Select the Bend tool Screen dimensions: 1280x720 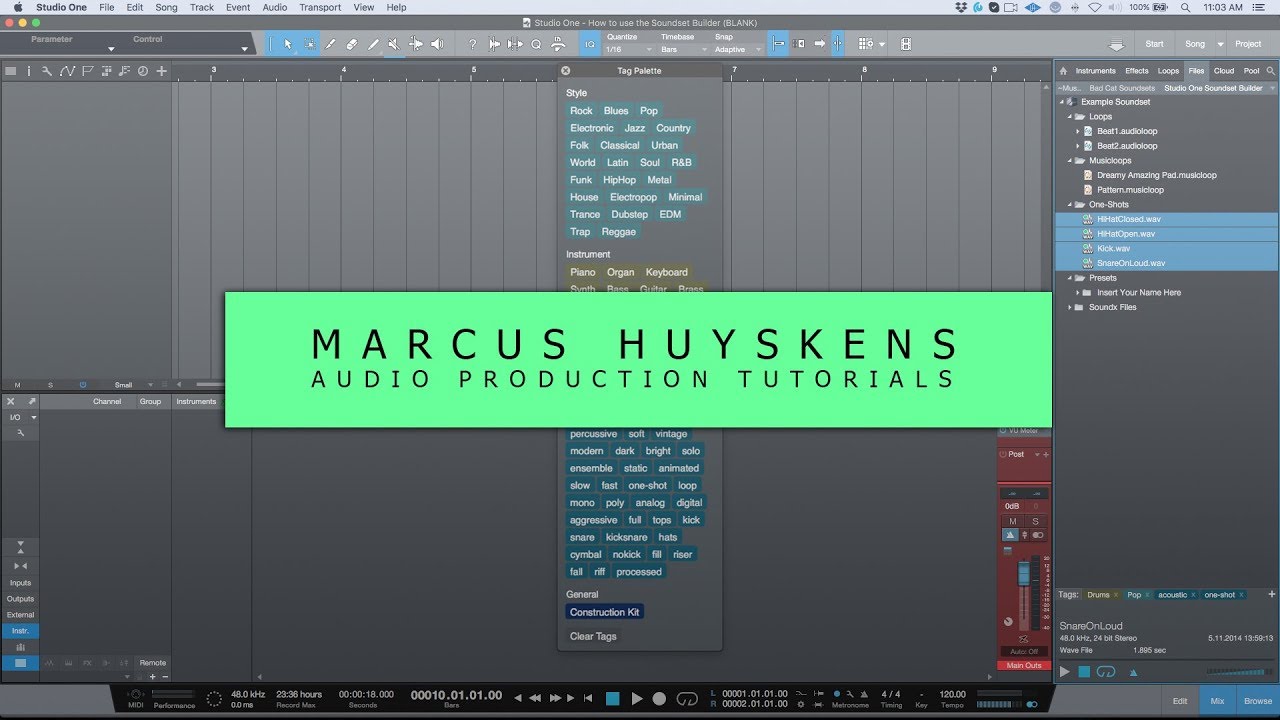pyautogui.click(x=415, y=44)
